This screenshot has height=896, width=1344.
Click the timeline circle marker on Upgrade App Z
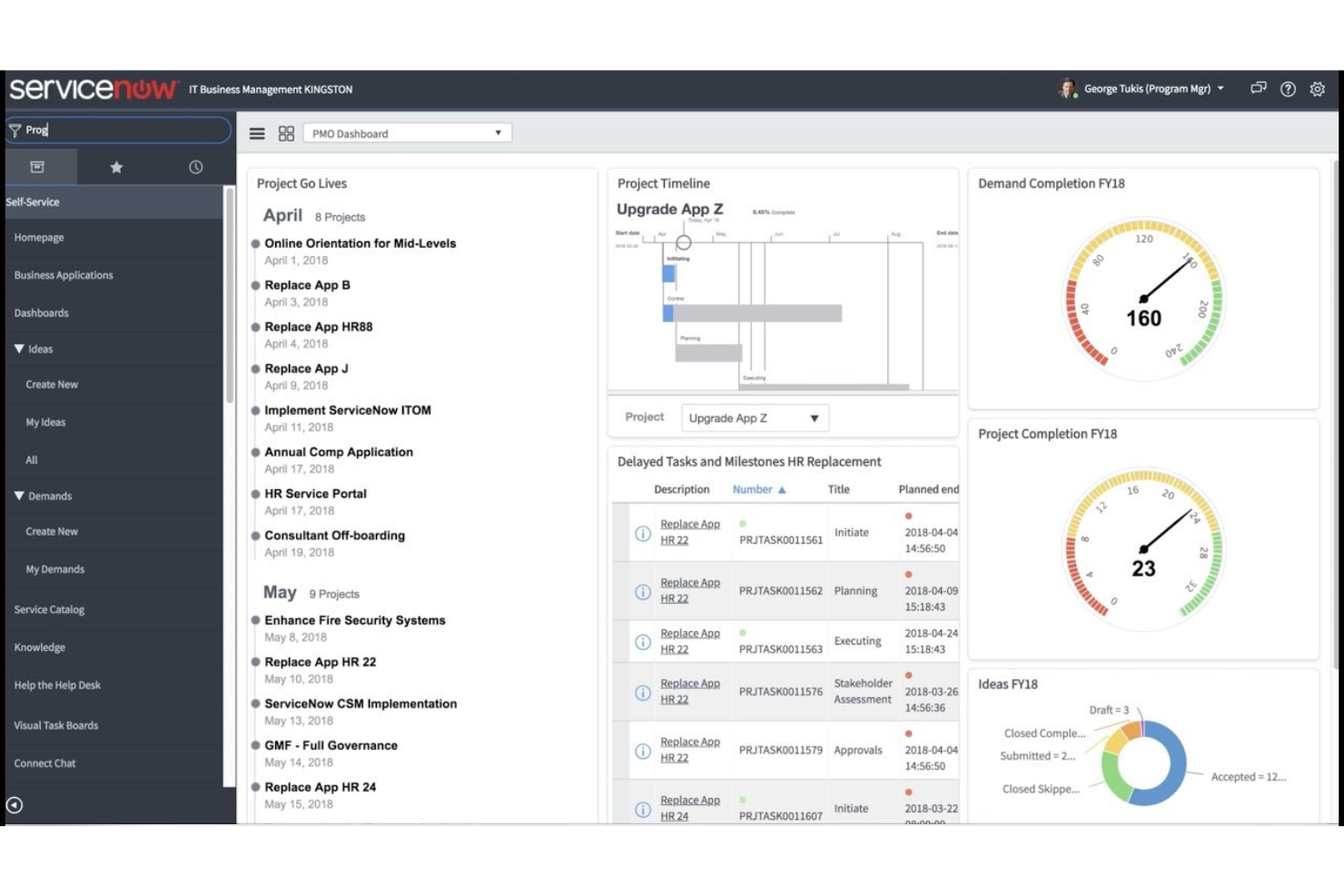point(684,242)
